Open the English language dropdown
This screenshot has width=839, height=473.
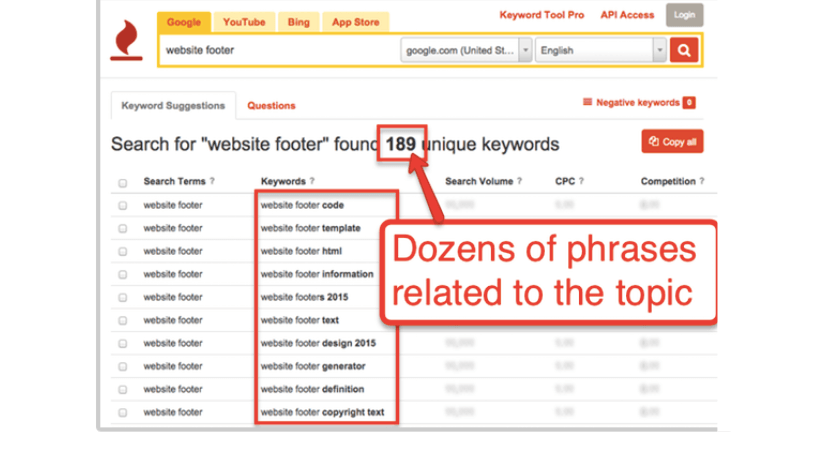600,50
